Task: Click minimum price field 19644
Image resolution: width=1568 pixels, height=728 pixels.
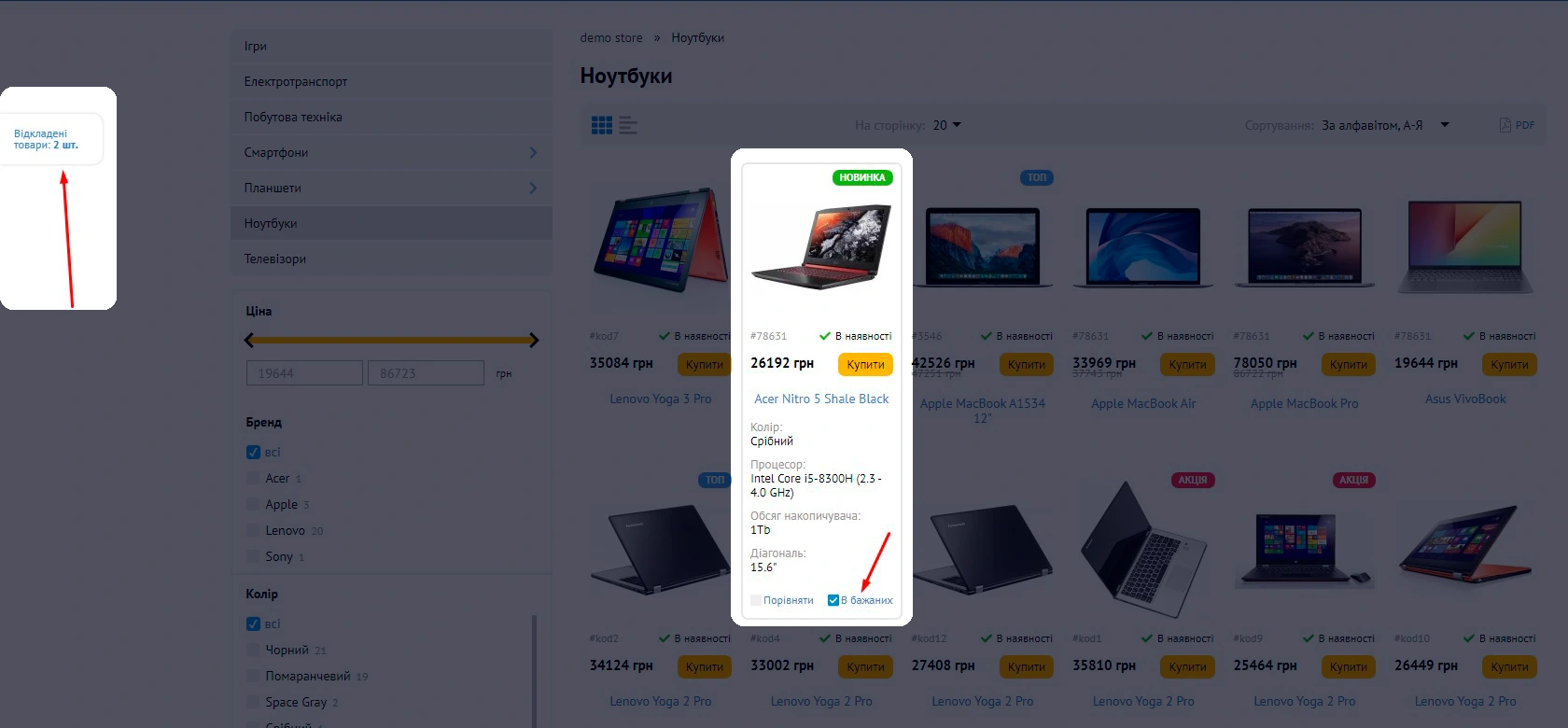Action: [x=304, y=373]
